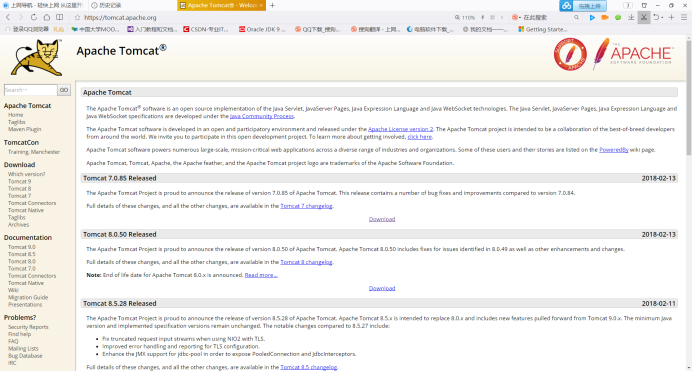Open a new tab with plus button

[272, 5]
